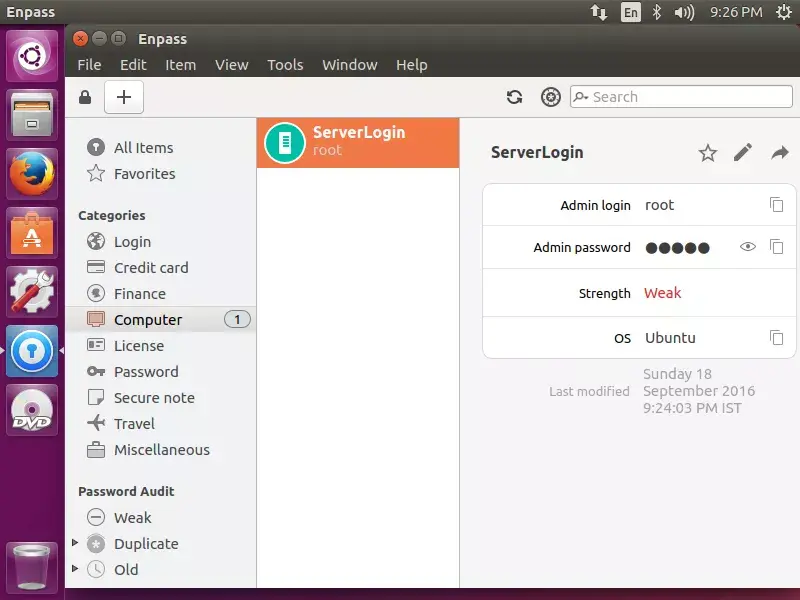Image resolution: width=800 pixels, height=600 pixels.
Task: Open Bluetooth indicator in top panel
Action: (657, 12)
